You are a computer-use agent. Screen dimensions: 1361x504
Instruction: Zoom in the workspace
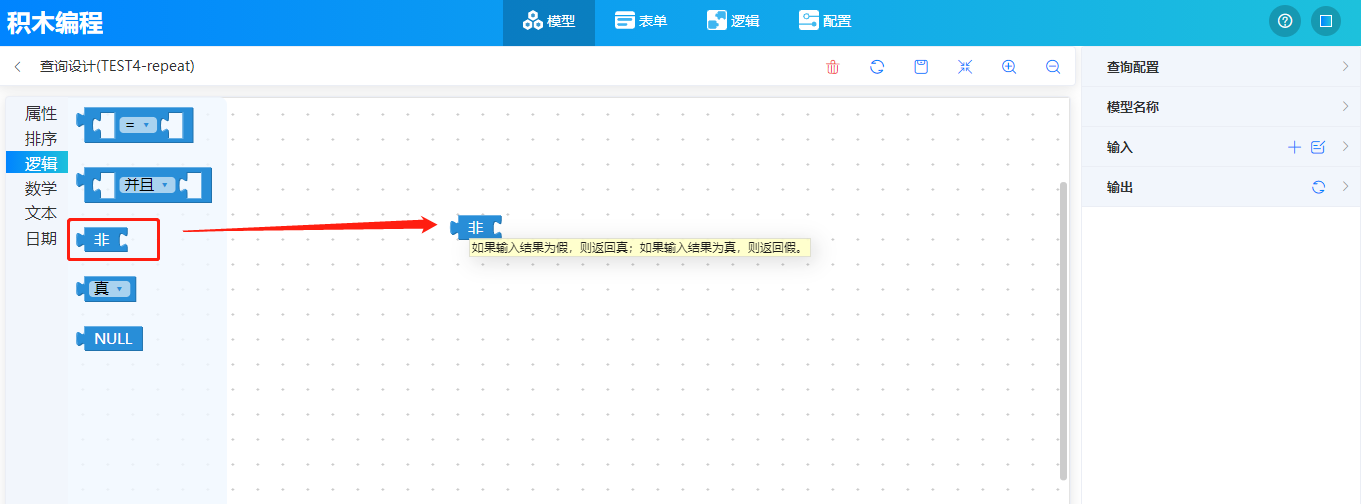pyautogui.click(x=1009, y=67)
